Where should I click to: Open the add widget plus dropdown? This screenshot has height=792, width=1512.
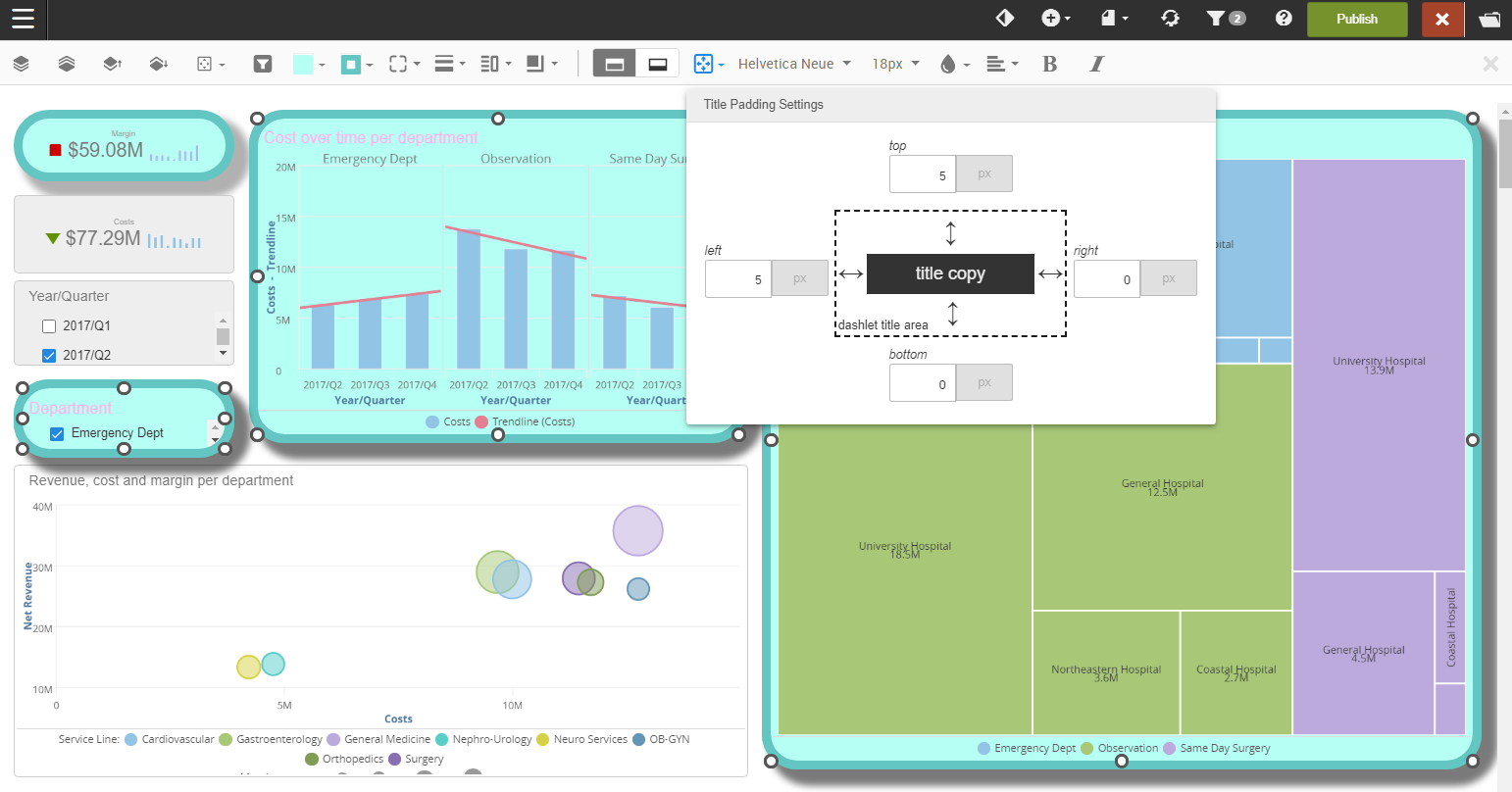tap(1056, 19)
